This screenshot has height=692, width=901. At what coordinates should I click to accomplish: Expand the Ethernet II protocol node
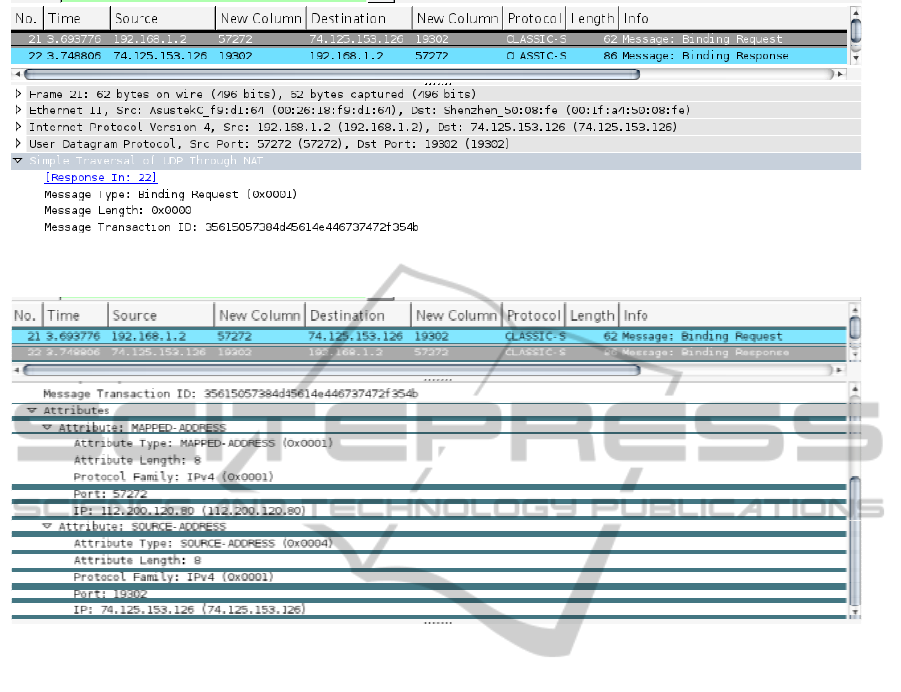point(19,110)
